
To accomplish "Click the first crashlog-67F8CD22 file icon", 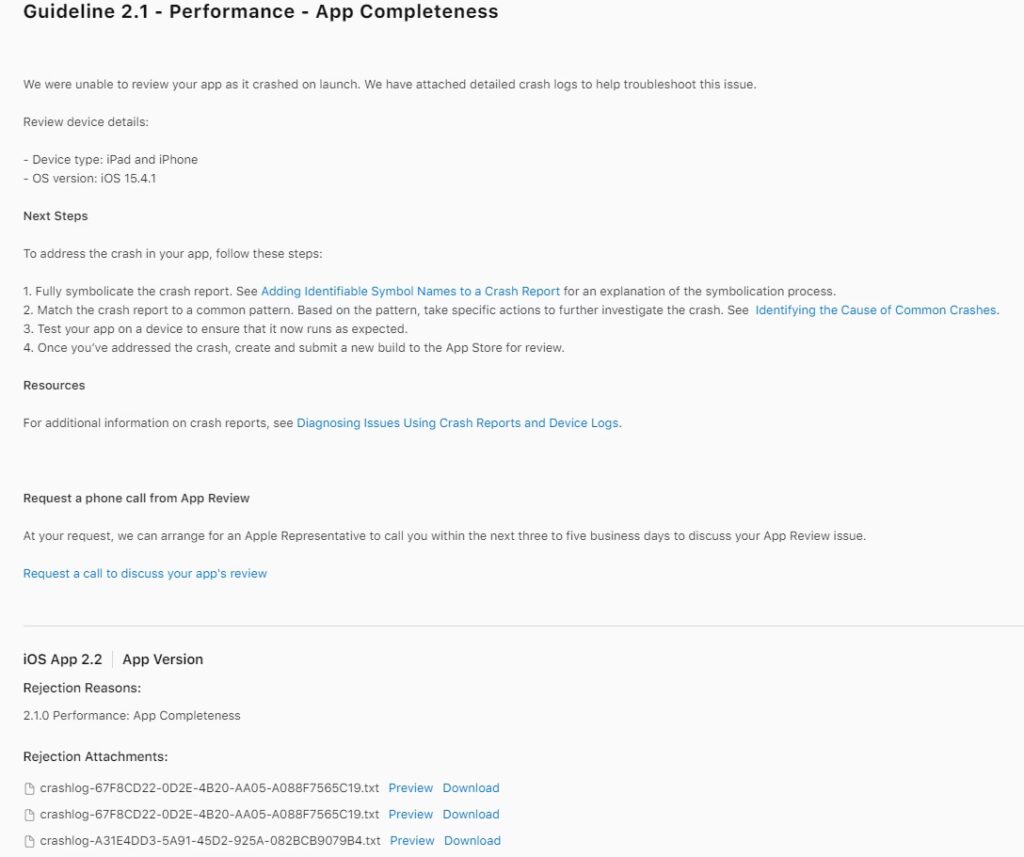I will point(29,788).
